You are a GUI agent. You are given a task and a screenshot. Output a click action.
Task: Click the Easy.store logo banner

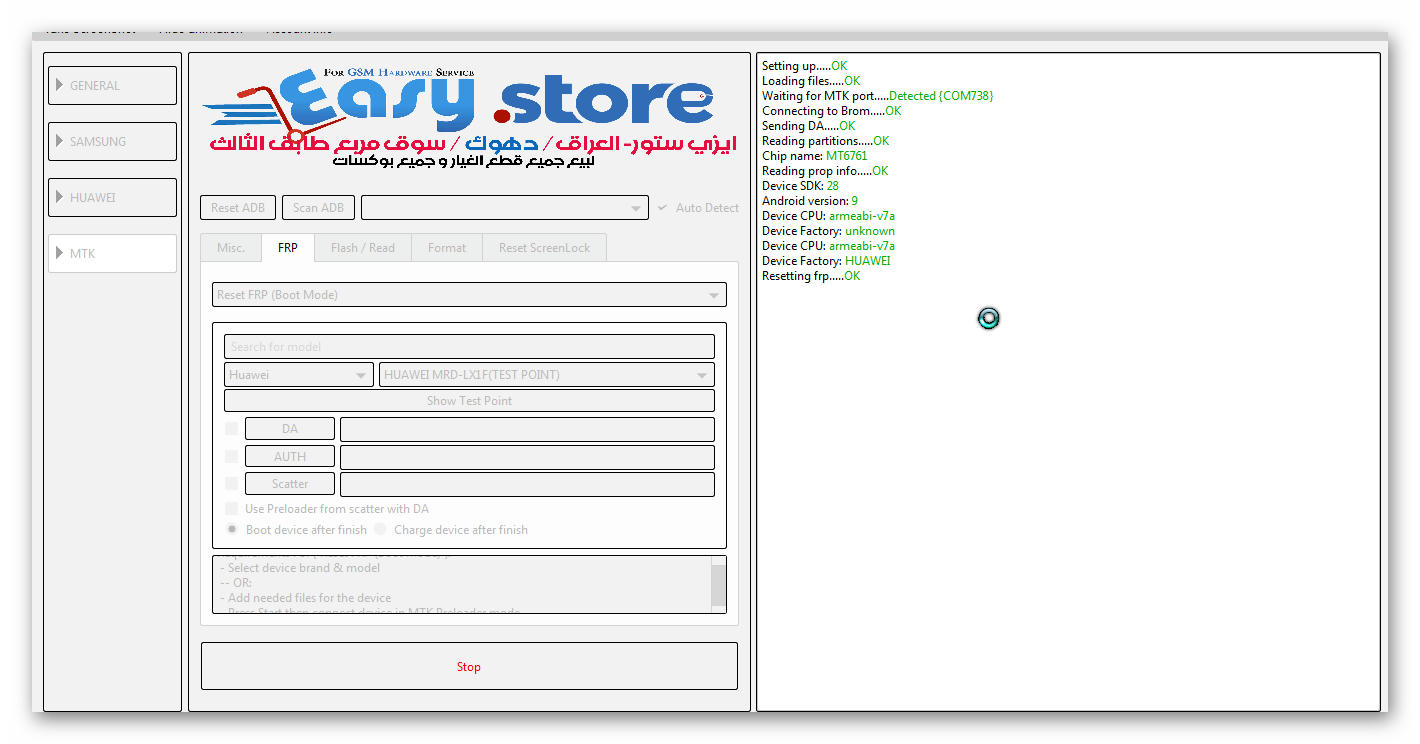click(470, 117)
